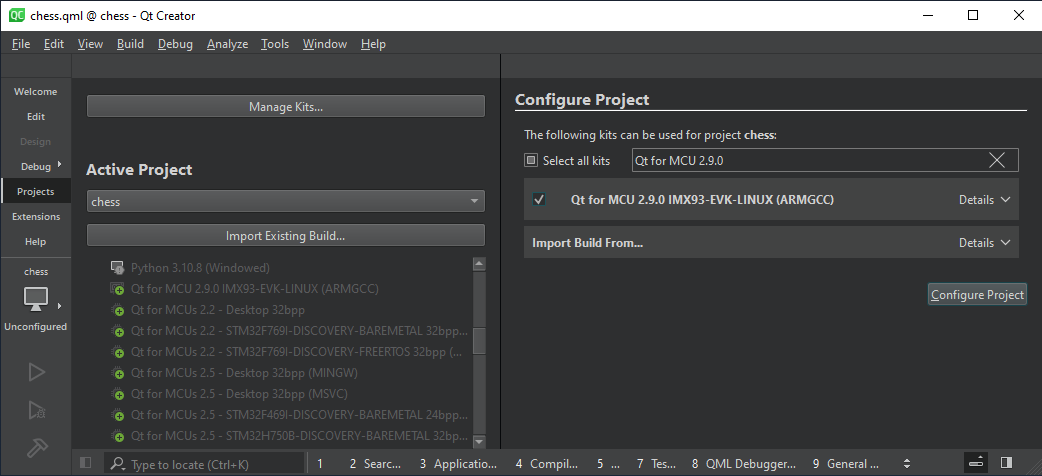The image size is (1042, 476).
Task: Open the Analyze menu
Action: [x=227, y=44]
